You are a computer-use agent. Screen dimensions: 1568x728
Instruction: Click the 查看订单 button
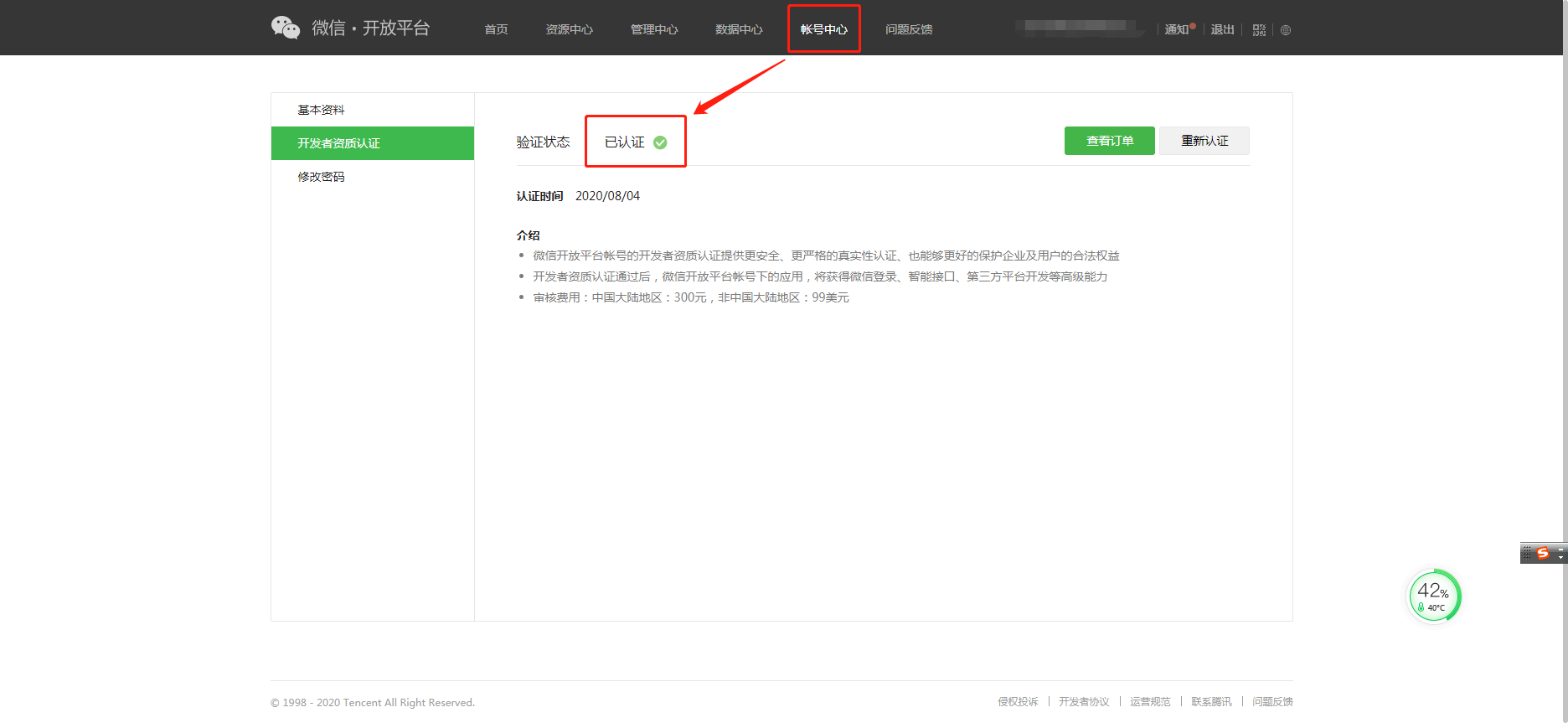click(1110, 141)
